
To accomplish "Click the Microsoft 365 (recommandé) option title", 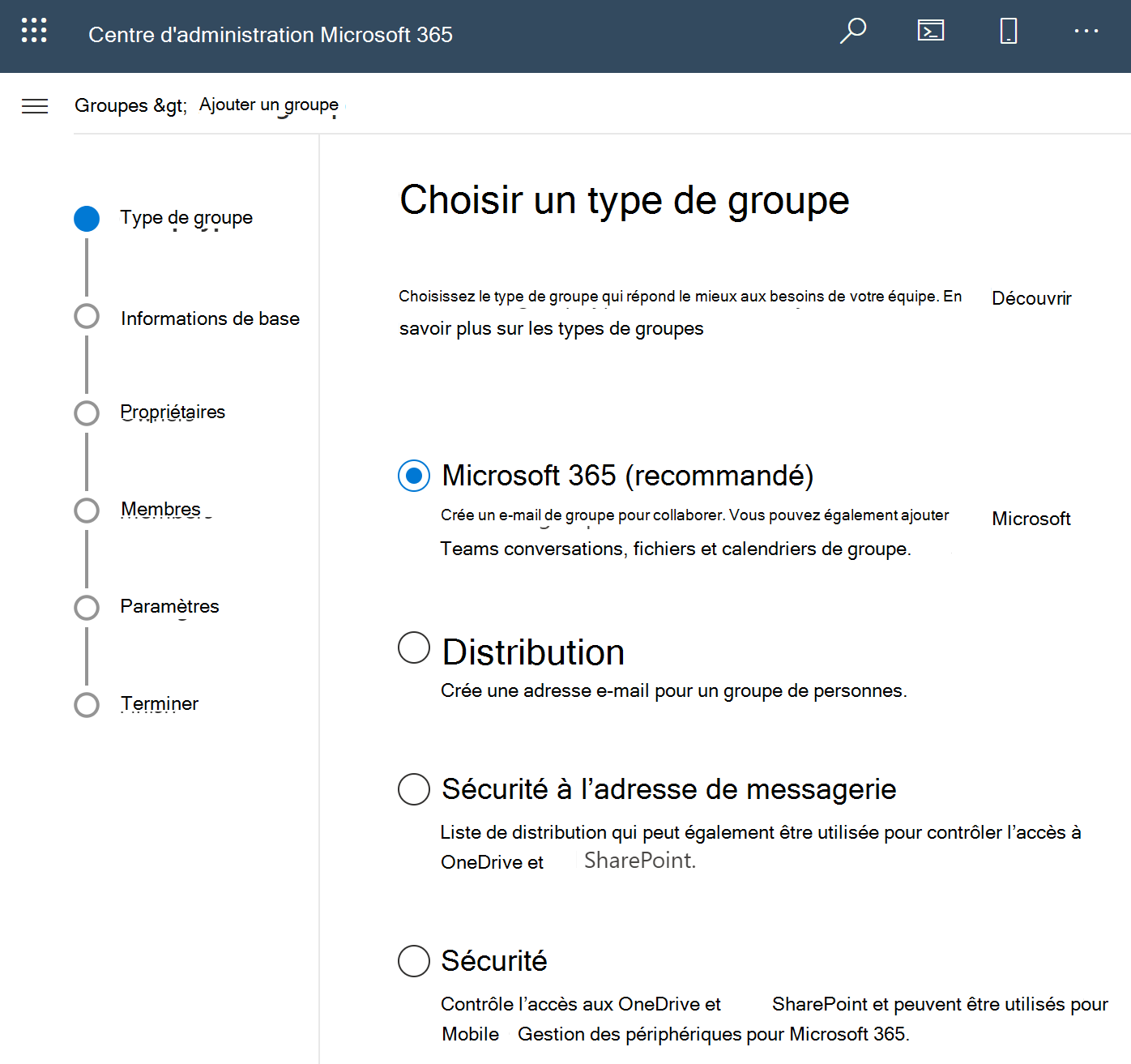I will point(628,476).
